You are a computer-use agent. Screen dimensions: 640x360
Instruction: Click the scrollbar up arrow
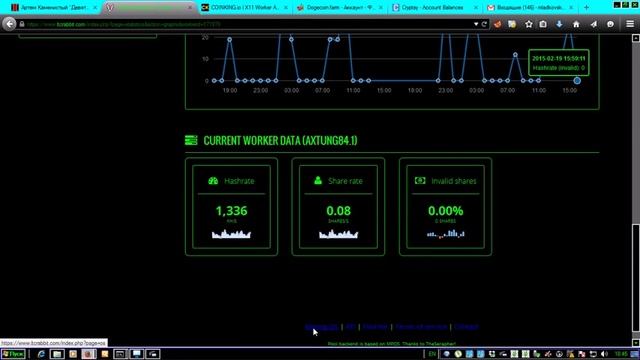636,38
